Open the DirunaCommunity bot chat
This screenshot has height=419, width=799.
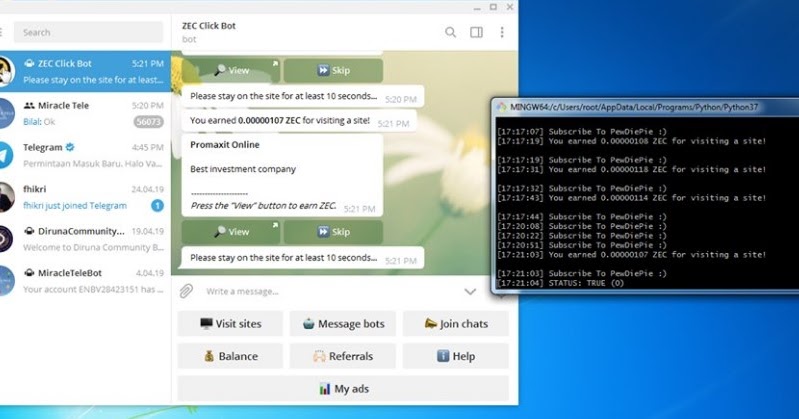coord(85,239)
